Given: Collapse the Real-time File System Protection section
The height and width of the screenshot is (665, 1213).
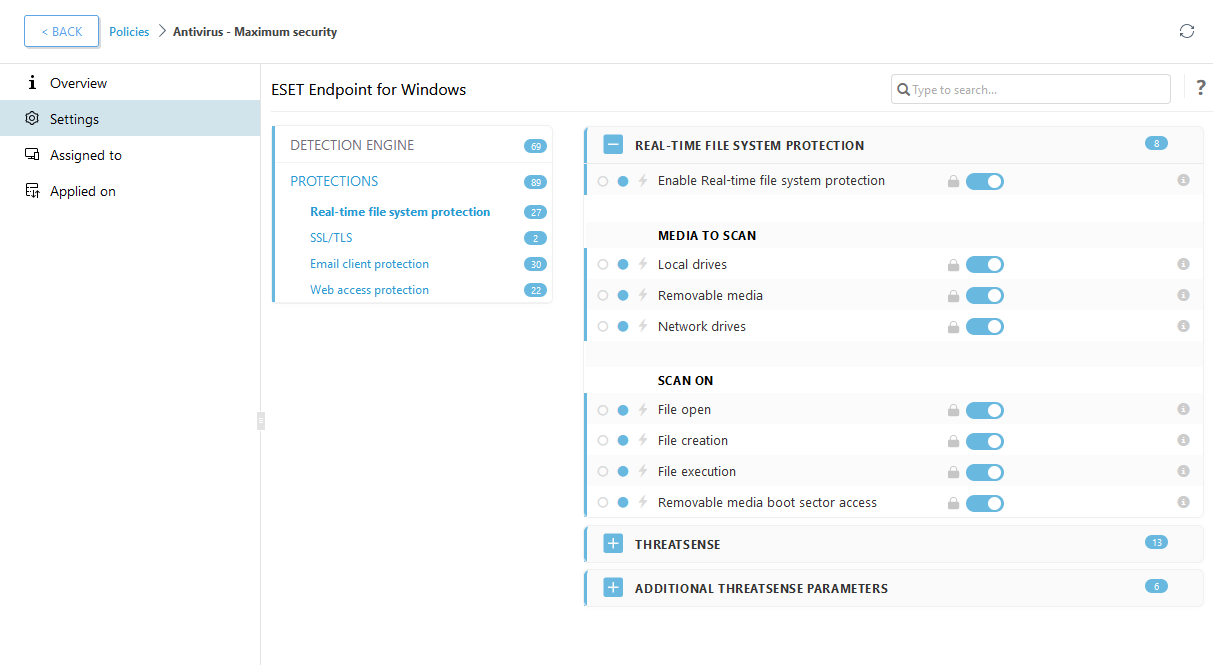Looking at the screenshot, I should 613,144.
